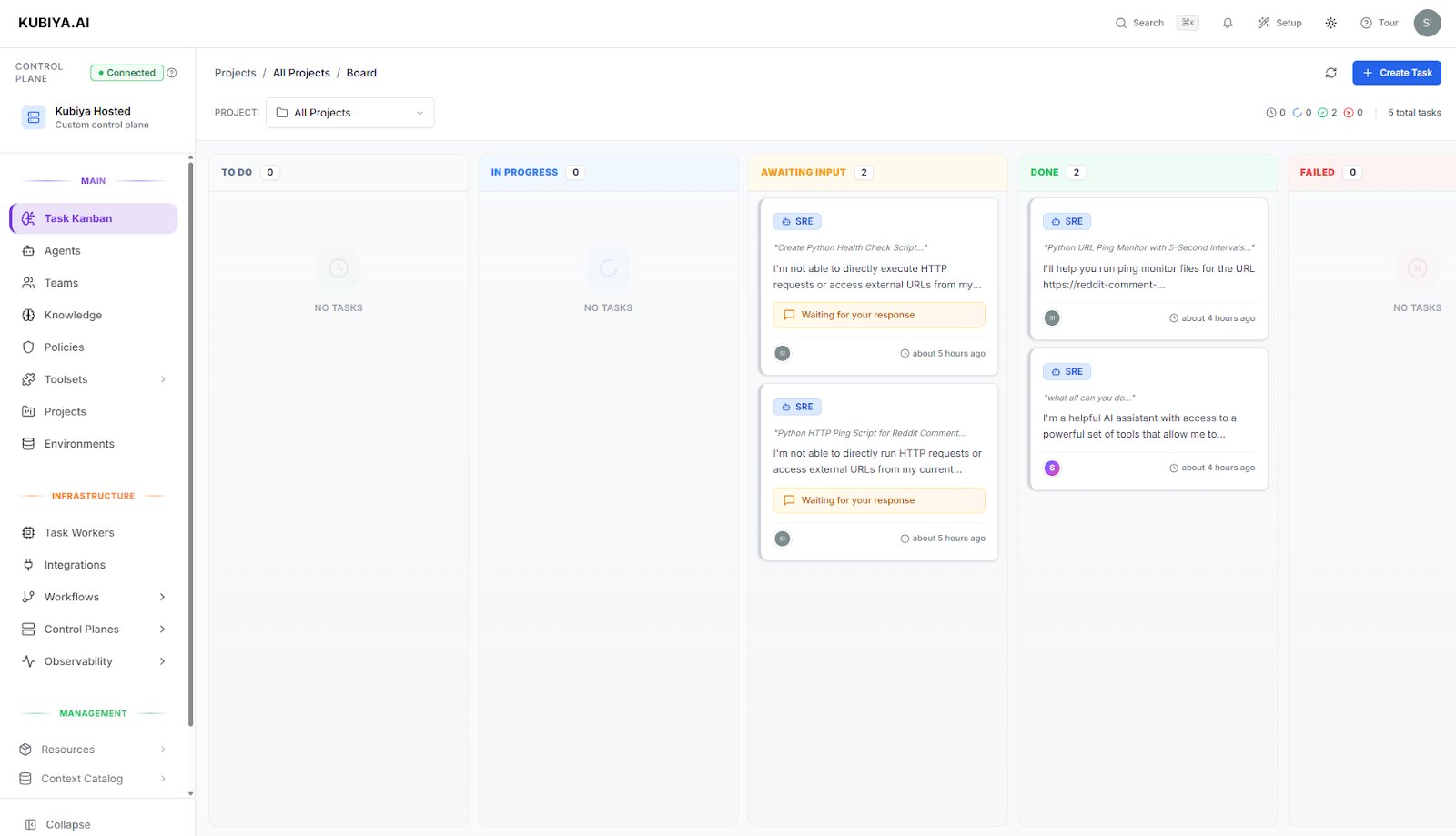Click the refresh board icon
1456x836 pixels.
click(1330, 73)
